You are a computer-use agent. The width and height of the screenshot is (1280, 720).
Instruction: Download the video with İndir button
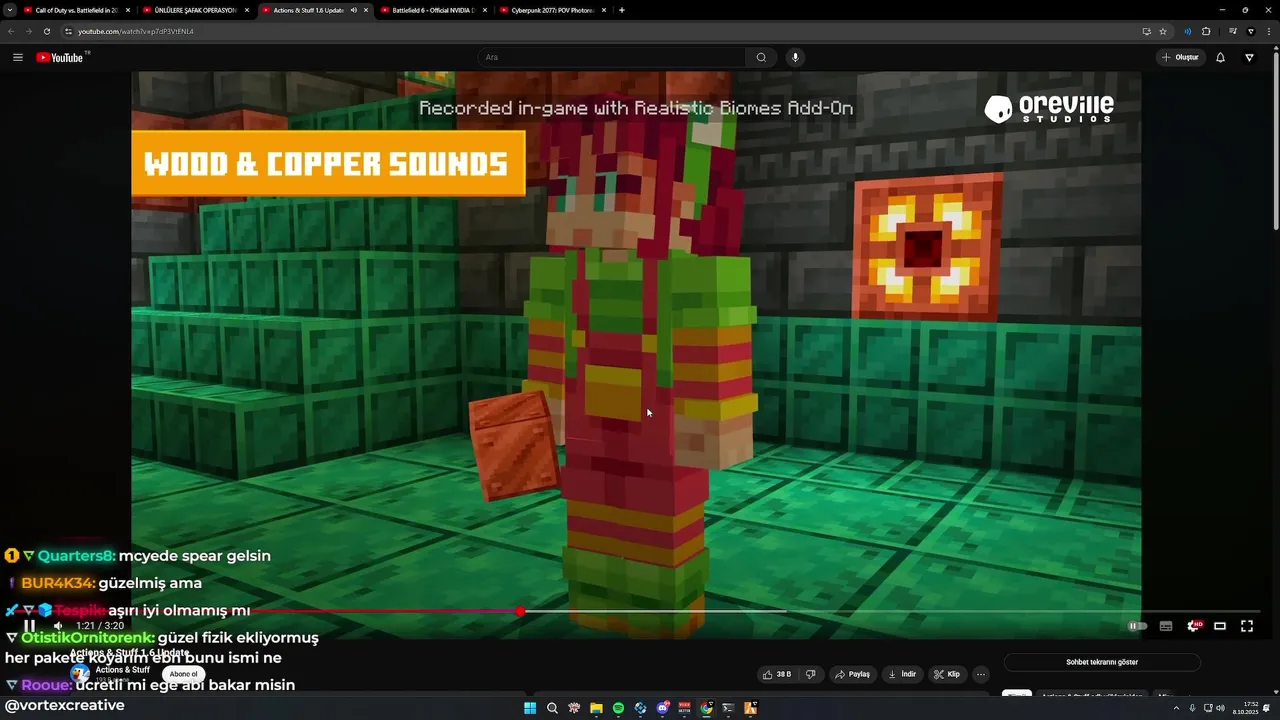pyautogui.click(x=902, y=674)
